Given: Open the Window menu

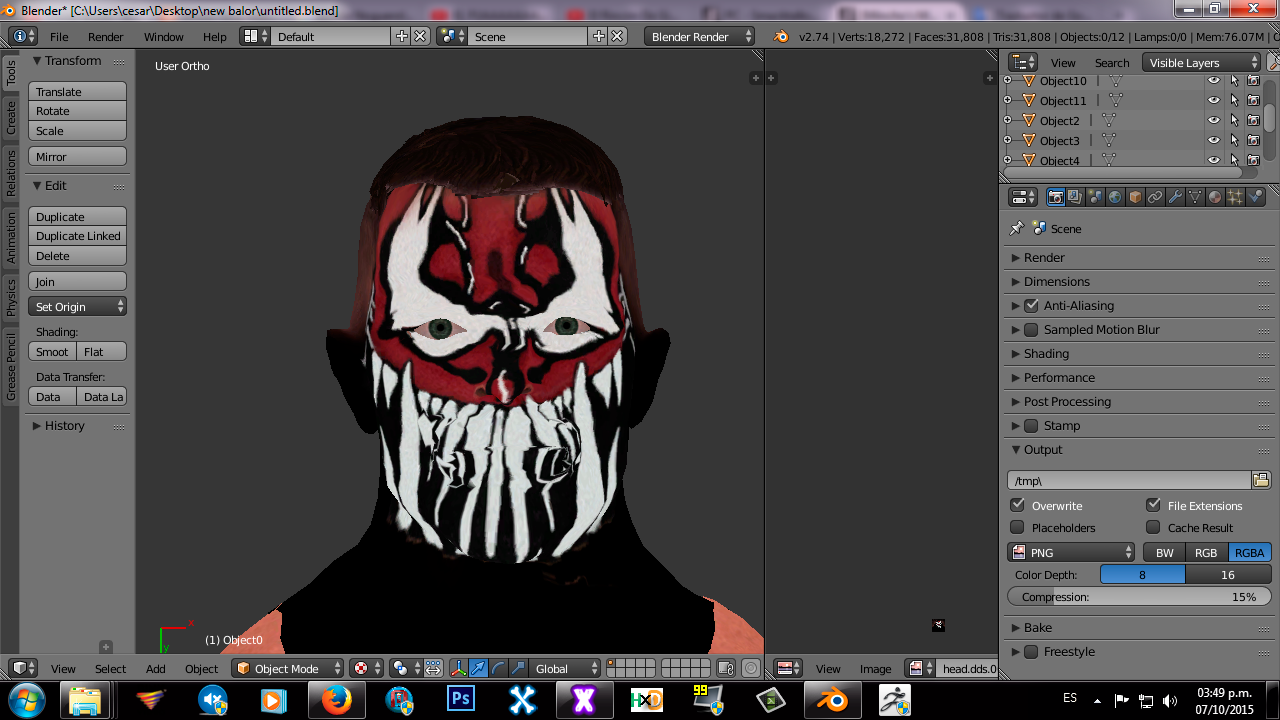Looking at the screenshot, I should coord(163,36).
